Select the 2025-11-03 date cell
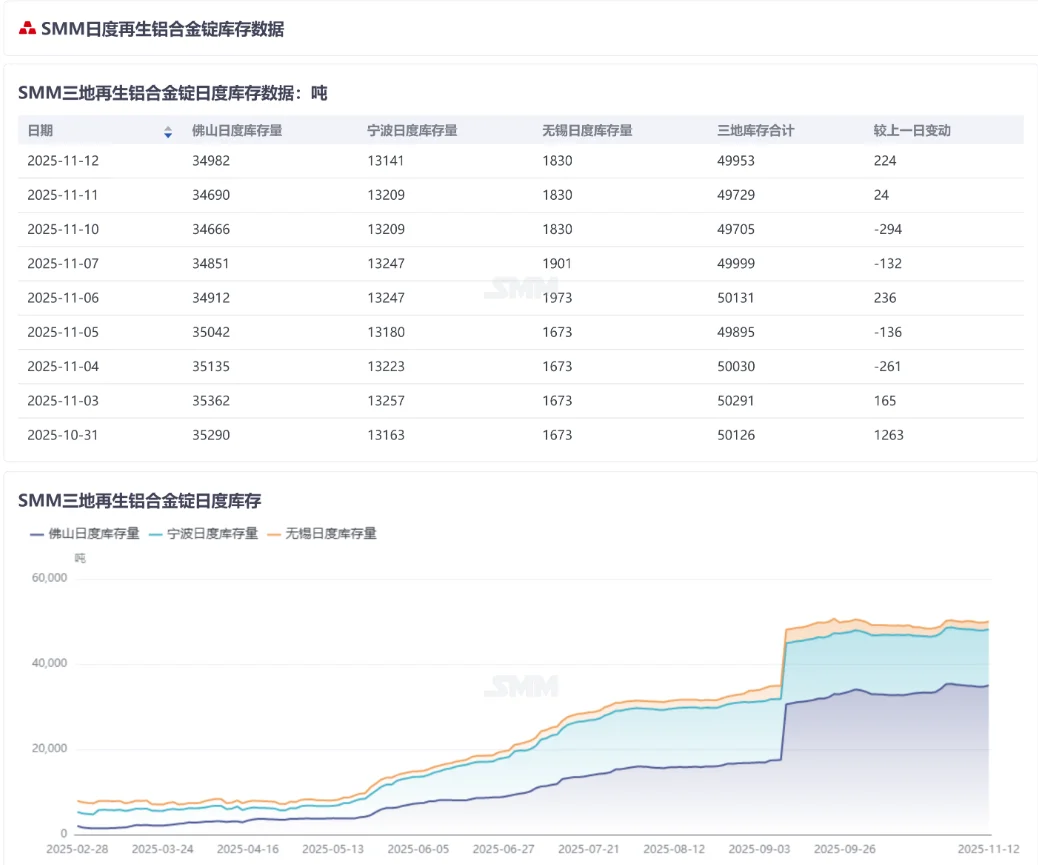Viewport: 1038px width, 865px height. 63,401
